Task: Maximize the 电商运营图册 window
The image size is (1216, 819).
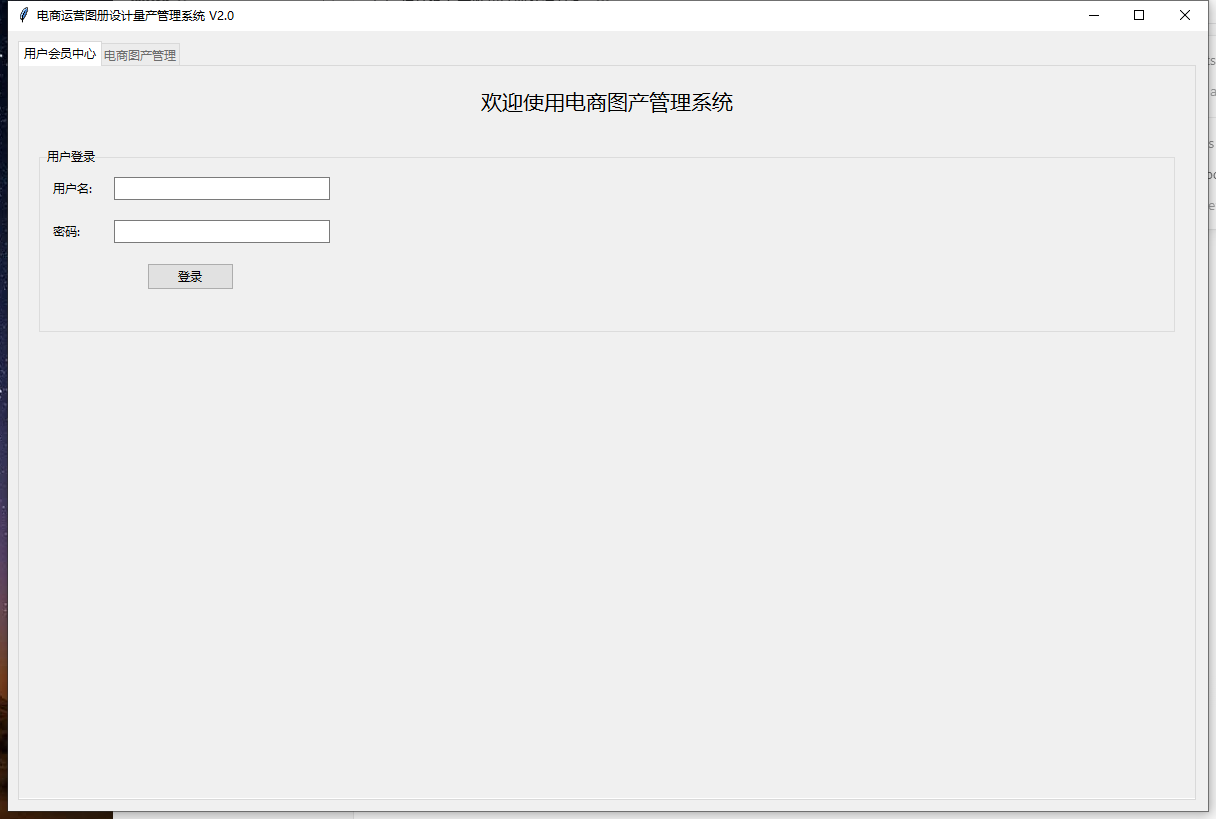Action: pyautogui.click(x=1139, y=15)
